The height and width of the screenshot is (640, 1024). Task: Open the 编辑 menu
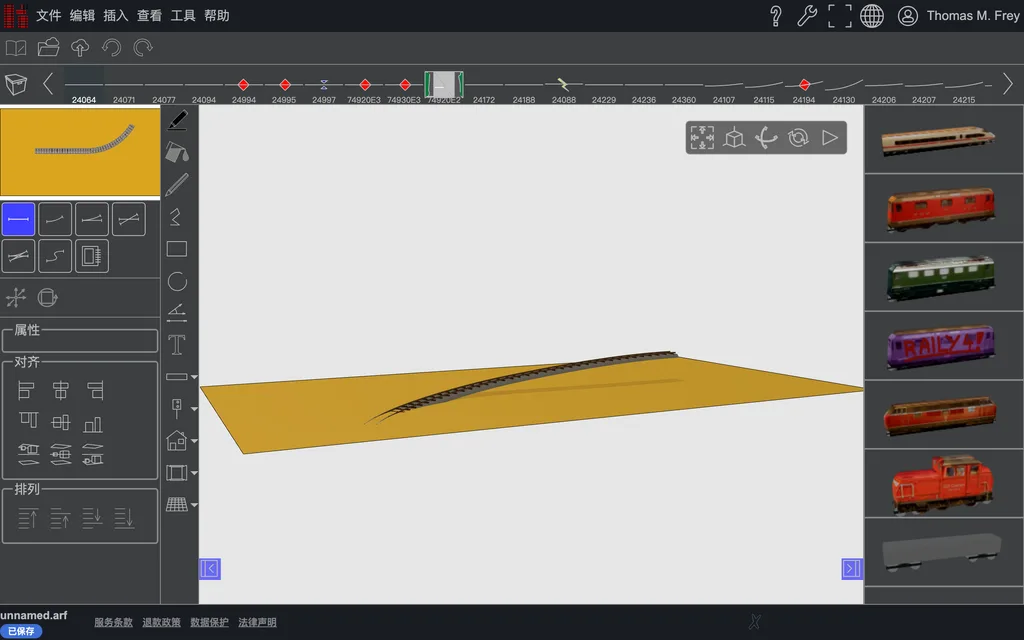click(82, 16)
